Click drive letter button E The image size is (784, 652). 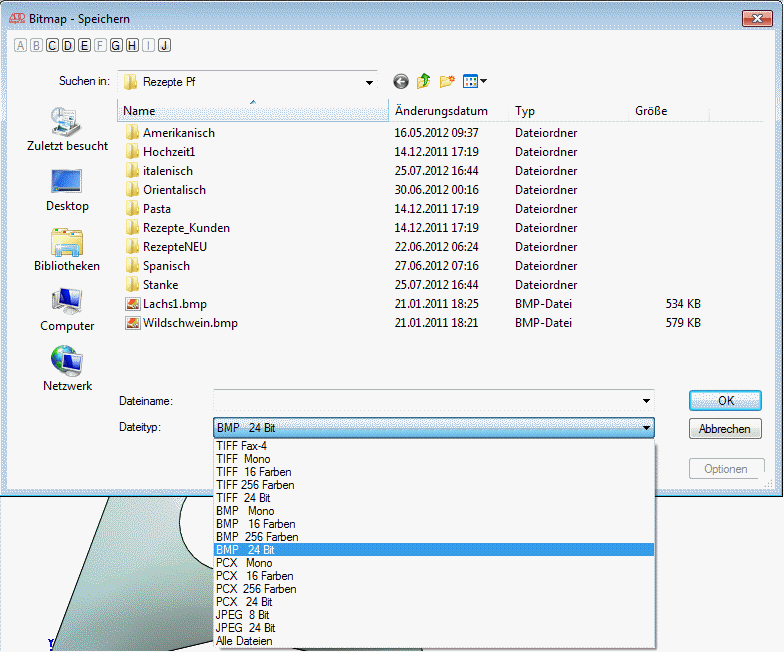(84, 46)
